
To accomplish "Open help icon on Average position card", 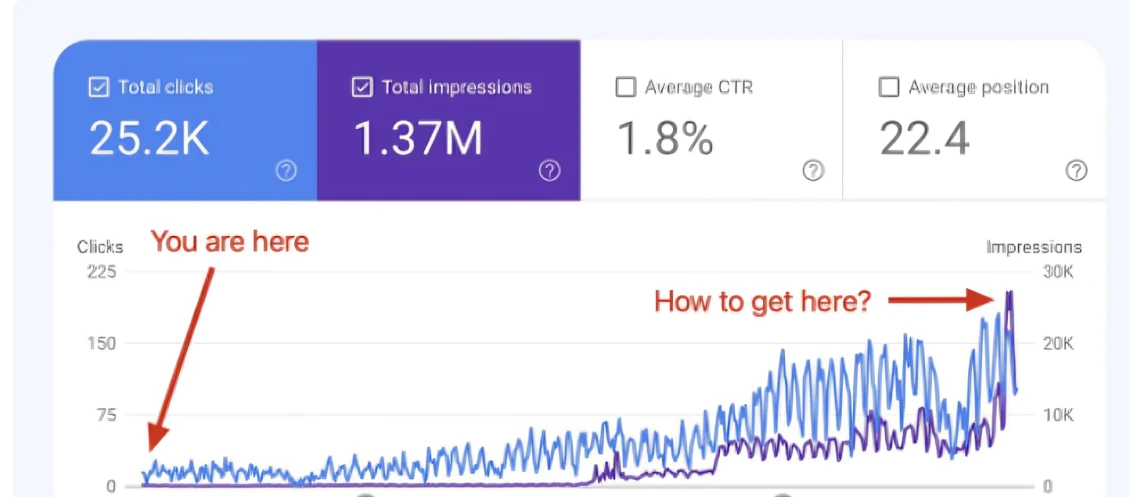I will pos(1077,171).
